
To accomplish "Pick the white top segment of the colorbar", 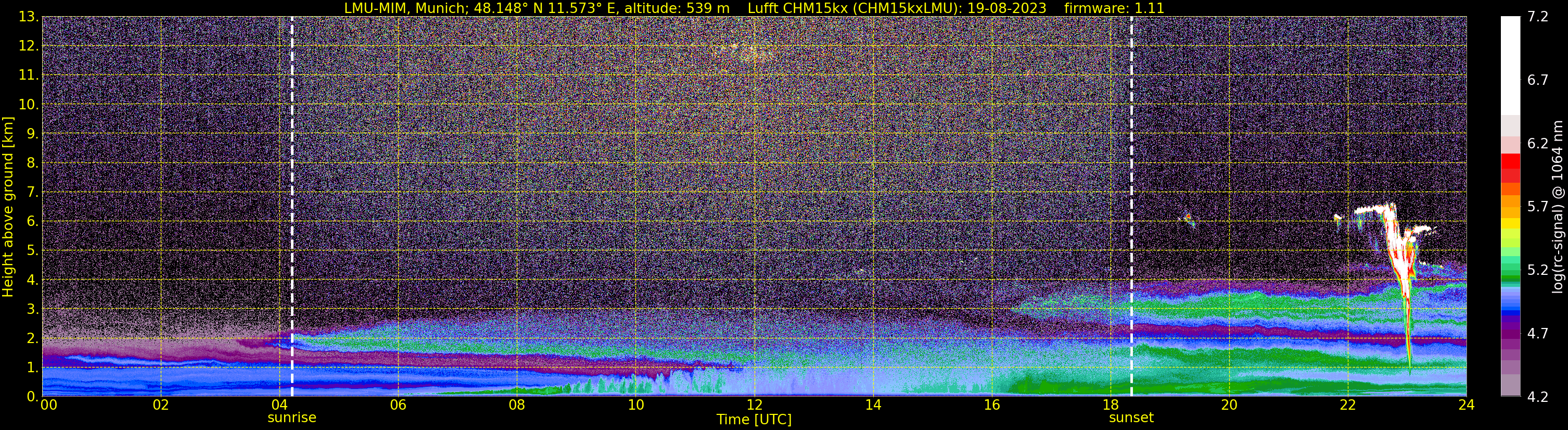I will coord(1510,66).
